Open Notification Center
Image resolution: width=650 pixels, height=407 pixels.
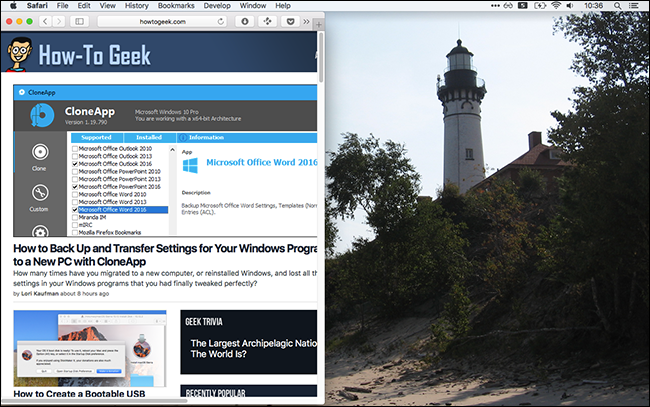[633, 5]
